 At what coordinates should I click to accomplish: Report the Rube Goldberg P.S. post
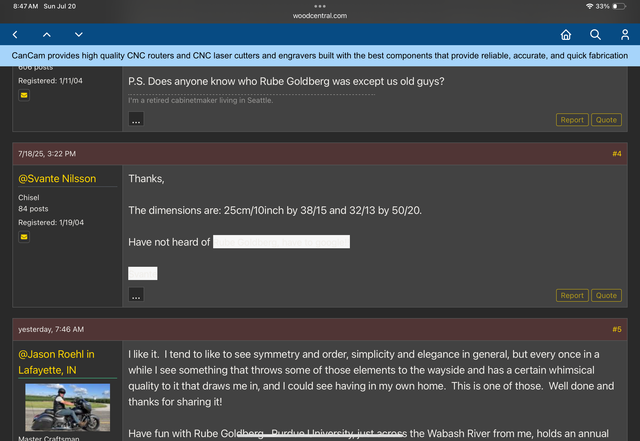tap(572, 120)
